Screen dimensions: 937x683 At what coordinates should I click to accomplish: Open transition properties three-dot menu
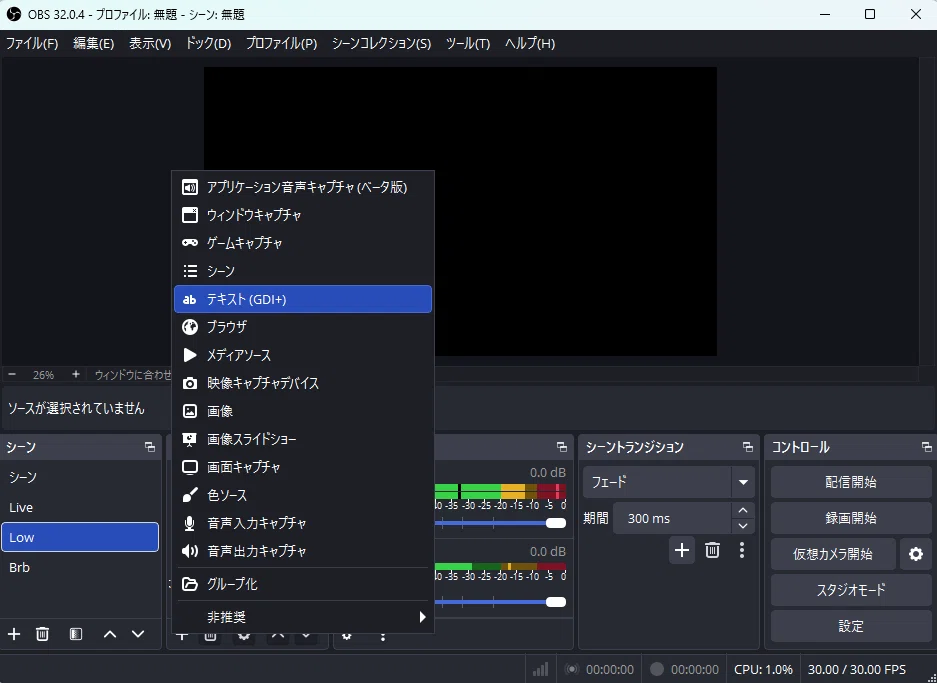[742, 550]
